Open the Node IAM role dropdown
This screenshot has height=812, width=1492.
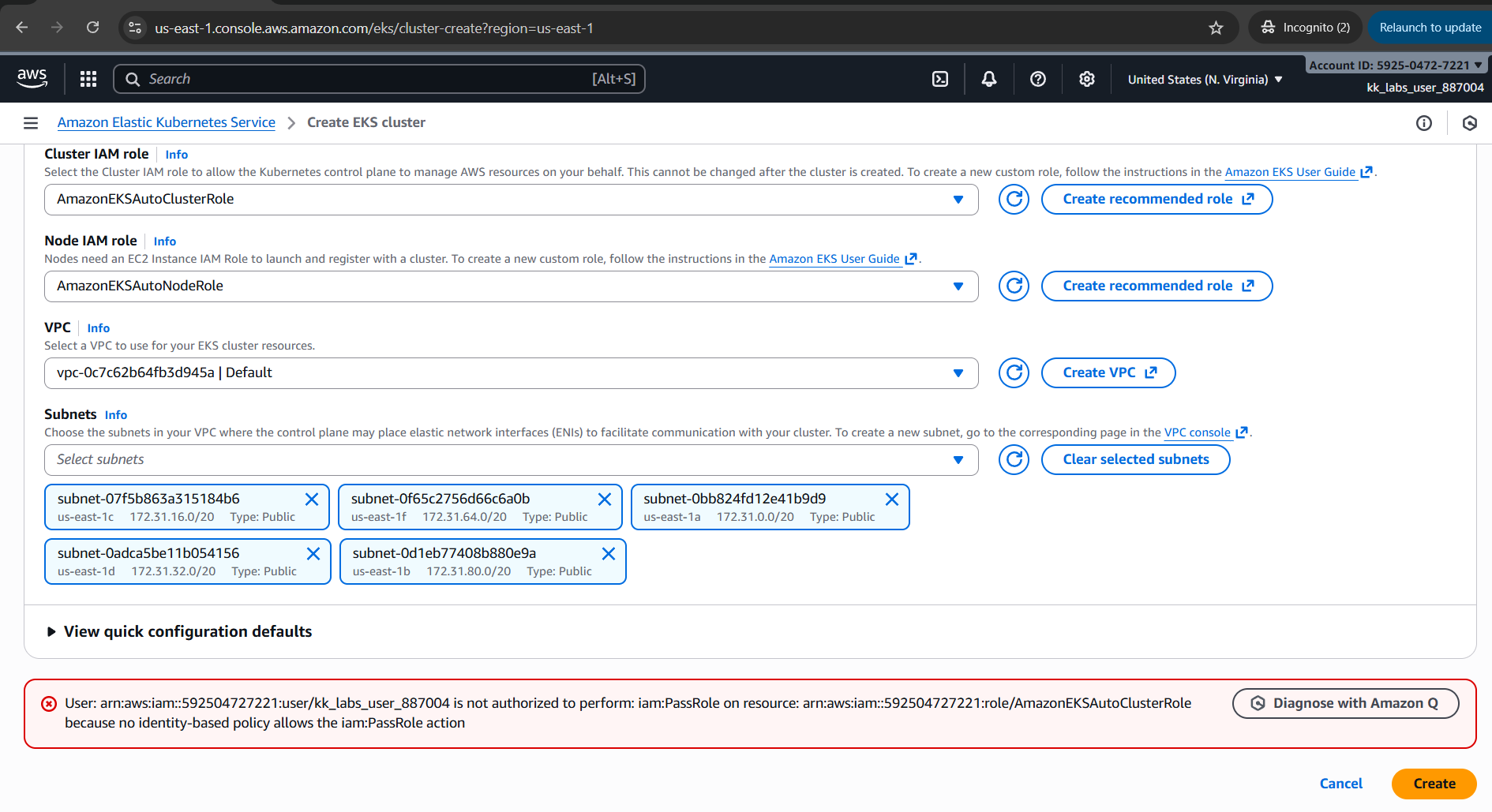click(512, 286)
